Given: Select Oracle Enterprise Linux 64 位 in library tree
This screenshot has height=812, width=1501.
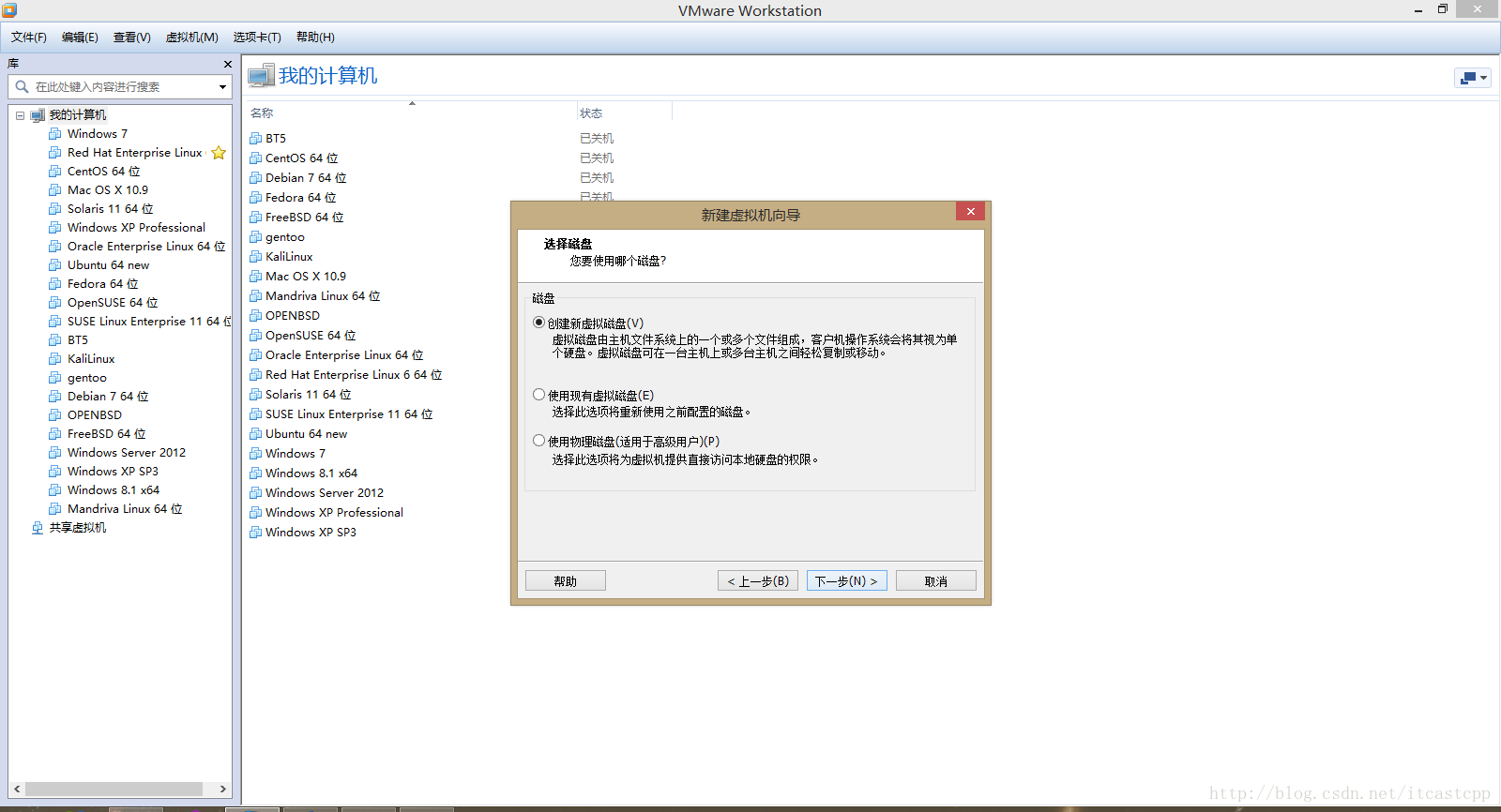Looking at the screenshot, I should [146, 247].
